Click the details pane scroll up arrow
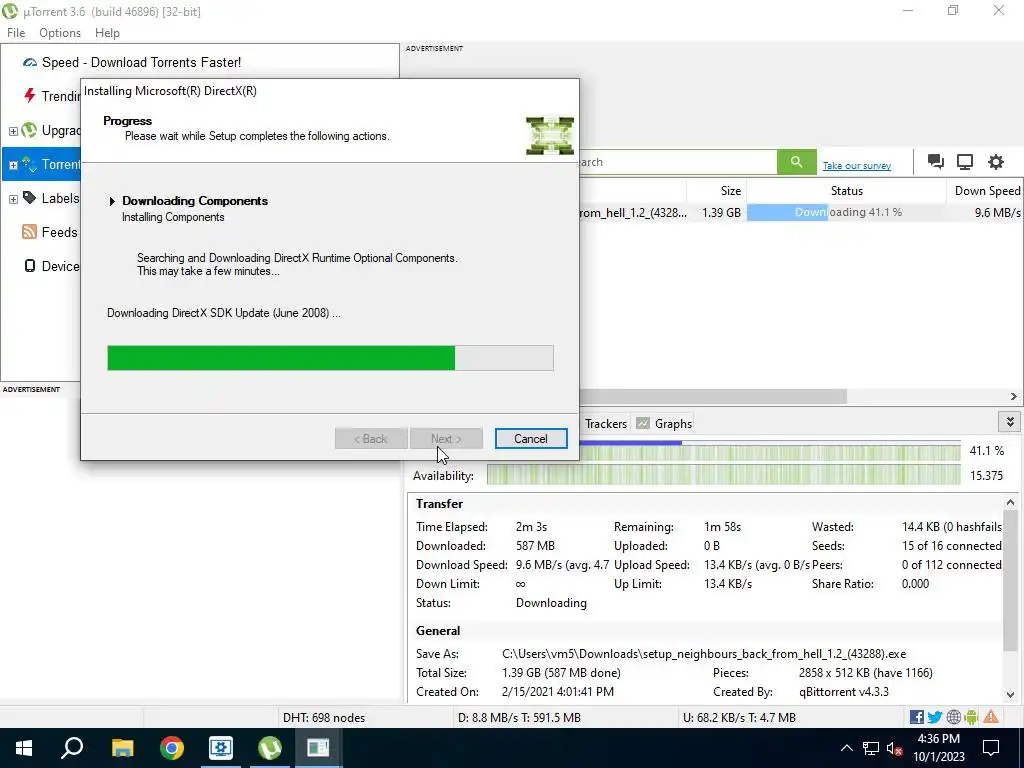Image resolution: width=1024 pixels, height=768 pixels. click(x=1010, y=502)
